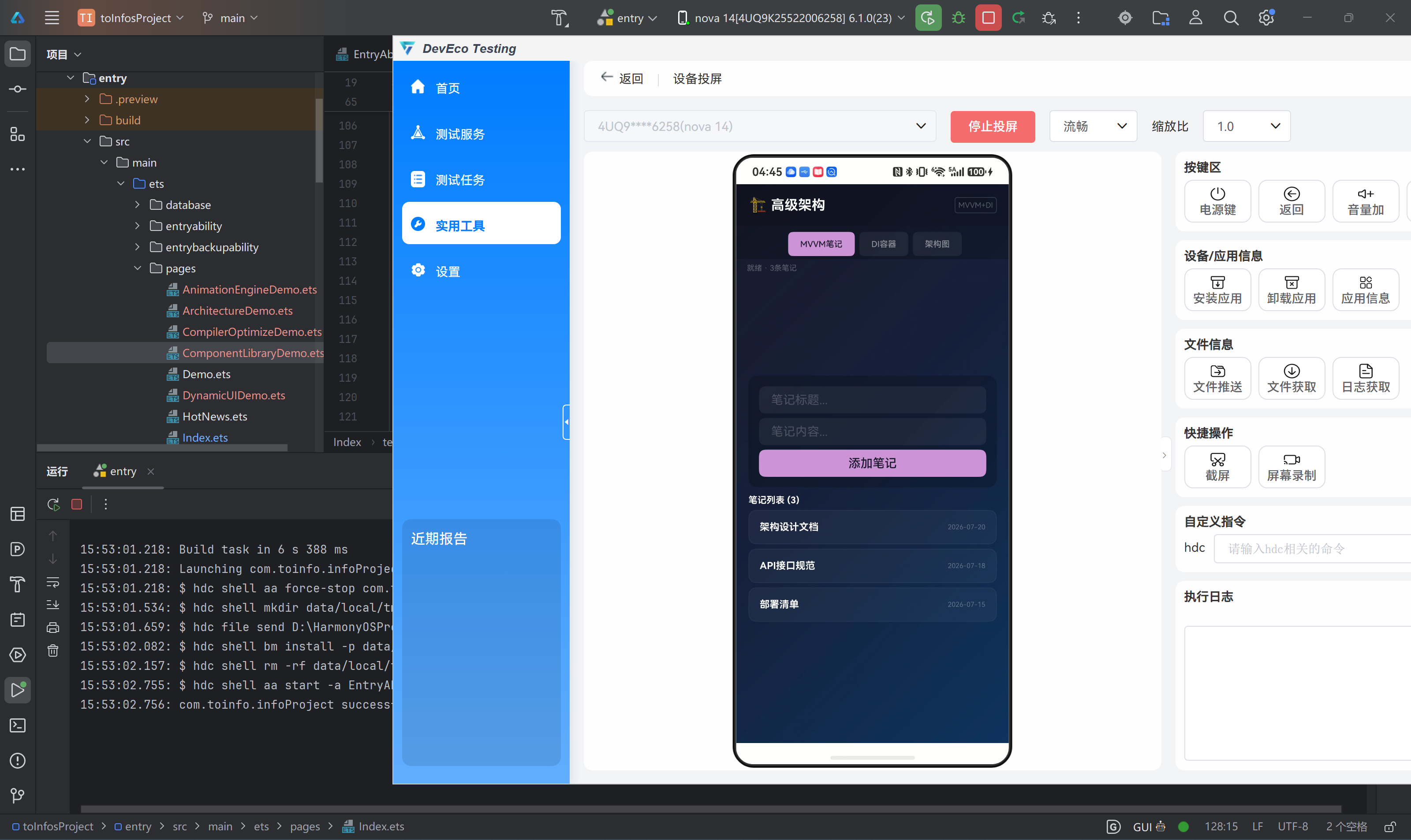Open the user account icon
Viewport: 1411px width, 840px height.
(x=1195, y=18)
